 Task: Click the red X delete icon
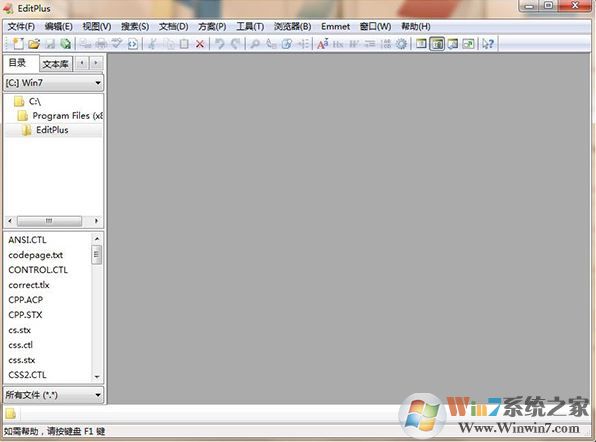[x=200, y=44]
